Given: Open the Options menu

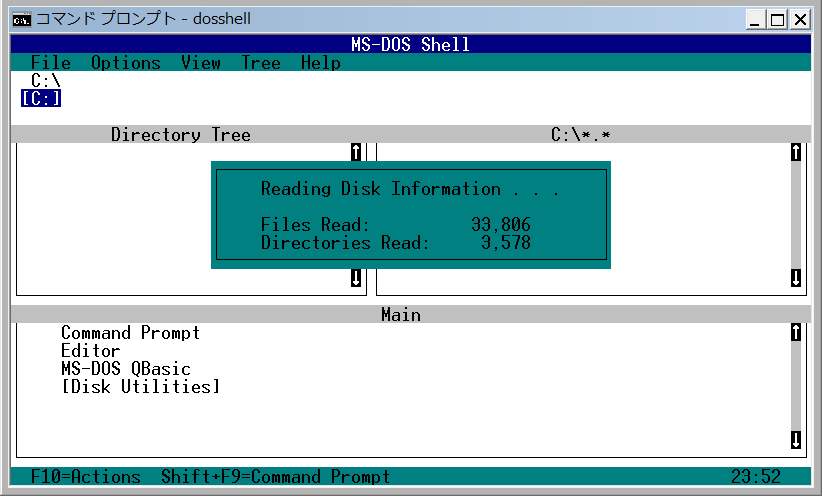Looking at the screenshot, I should pos(126,62).
